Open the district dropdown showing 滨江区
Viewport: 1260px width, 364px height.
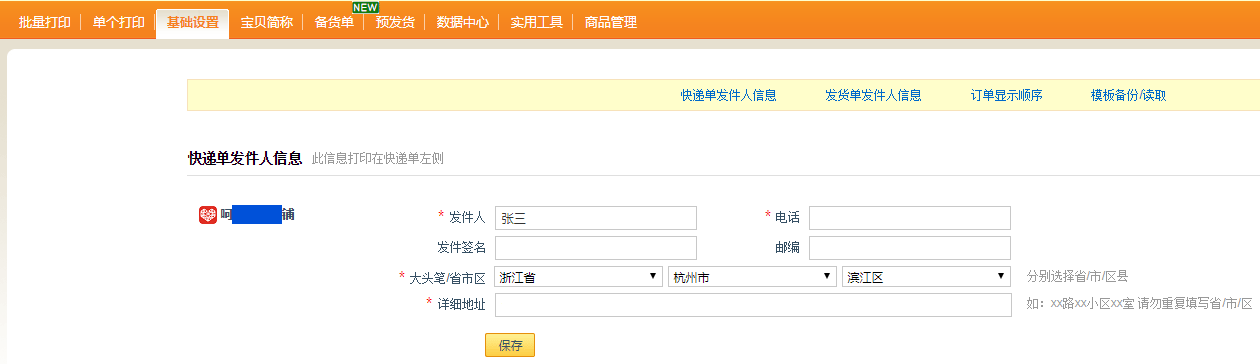tap(927, 277)
